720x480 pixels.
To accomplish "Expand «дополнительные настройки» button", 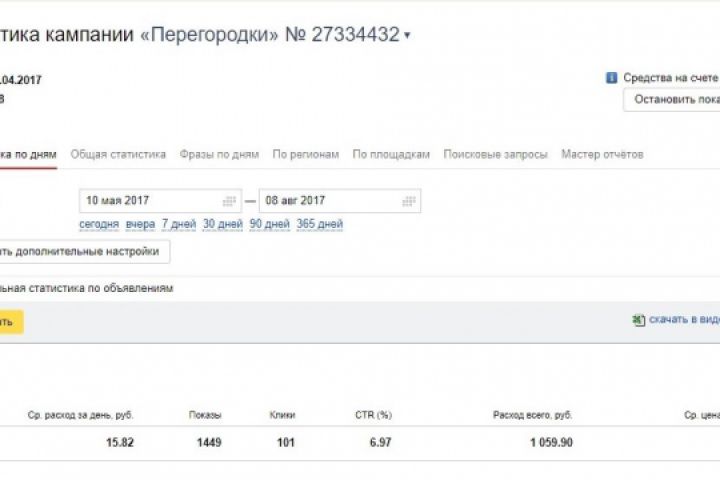I will point(85,252).
